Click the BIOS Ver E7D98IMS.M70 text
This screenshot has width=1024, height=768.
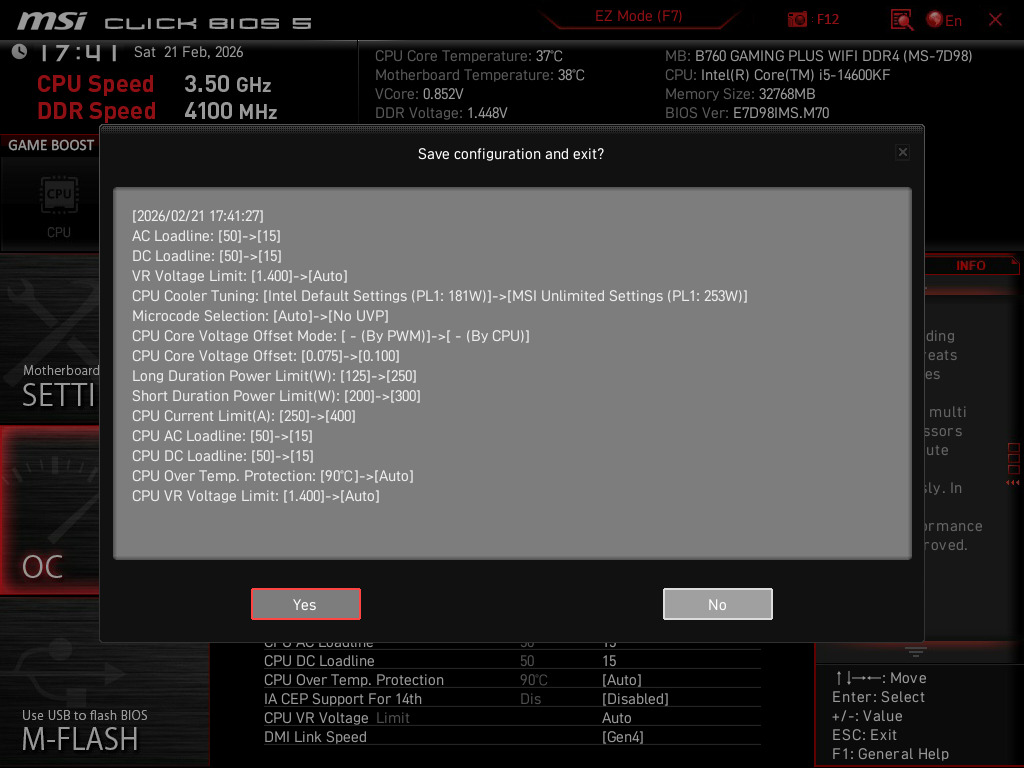pos(747,113)
